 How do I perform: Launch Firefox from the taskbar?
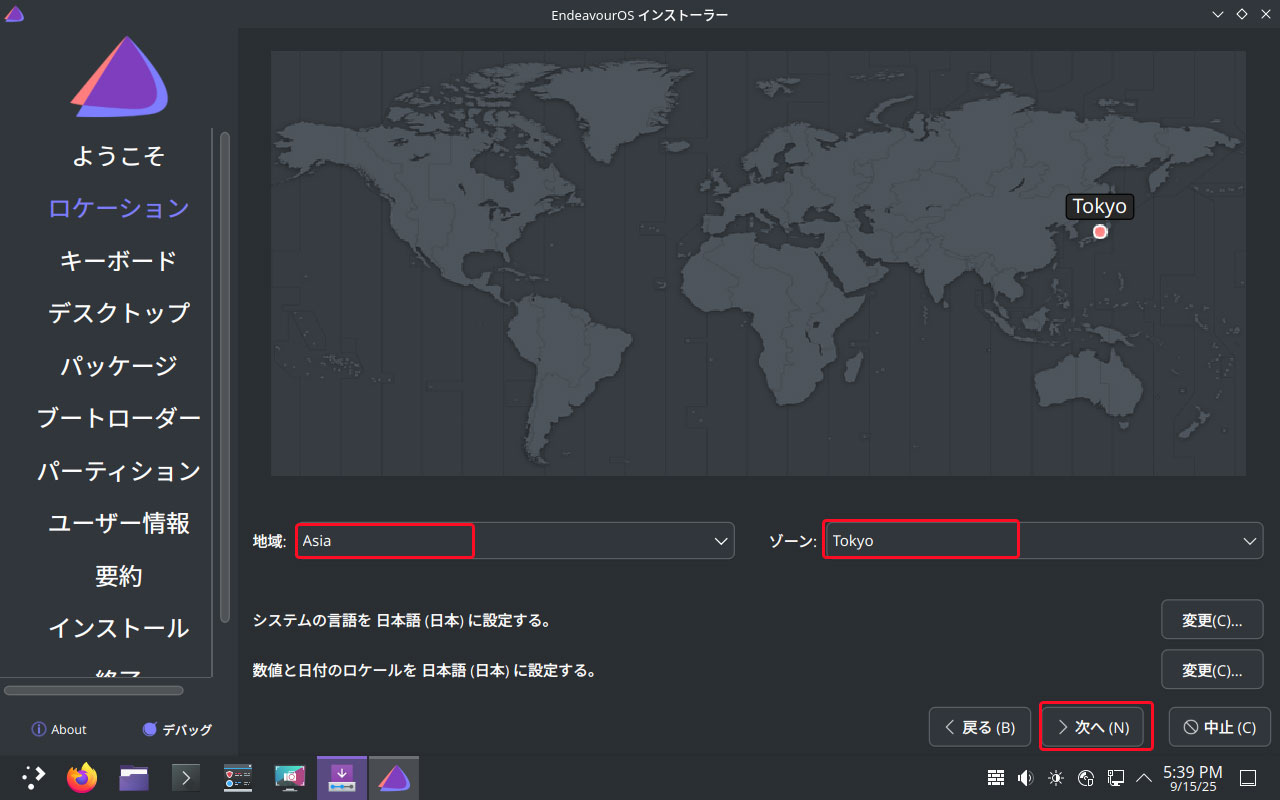click(82, 778)
